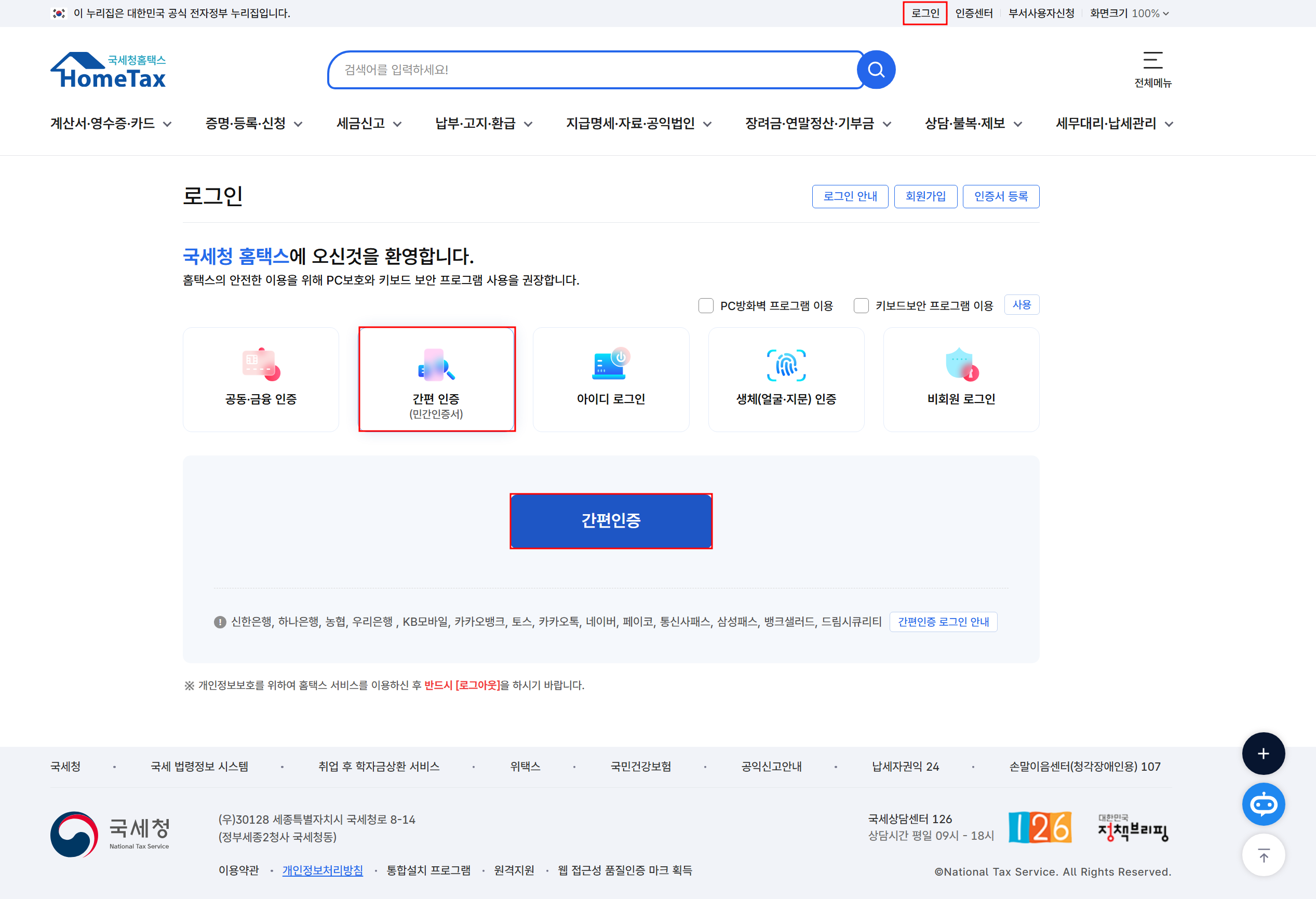Expand the 세금신고 menu
The height and width of the screenshot is (899, 1316).
click(x=369, y=124)
